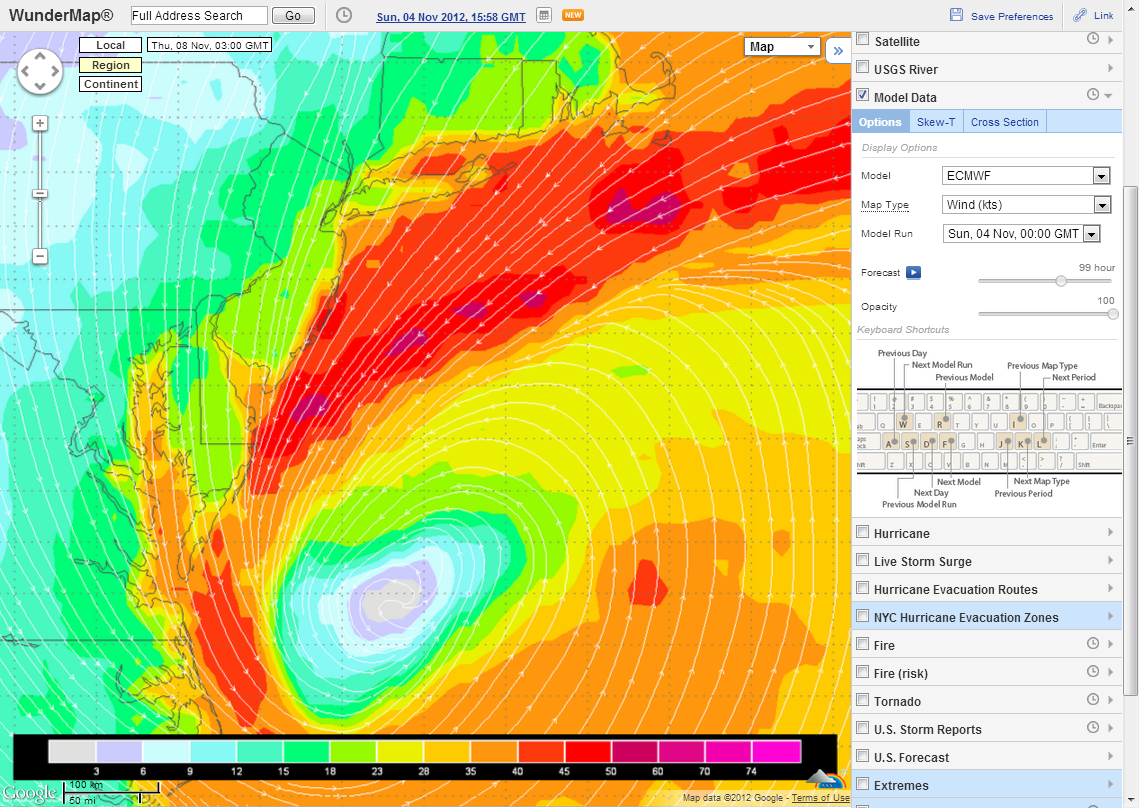This screenshot has height=808, width=1139.
Task: Click the Map Type label link
Action: 885,205
